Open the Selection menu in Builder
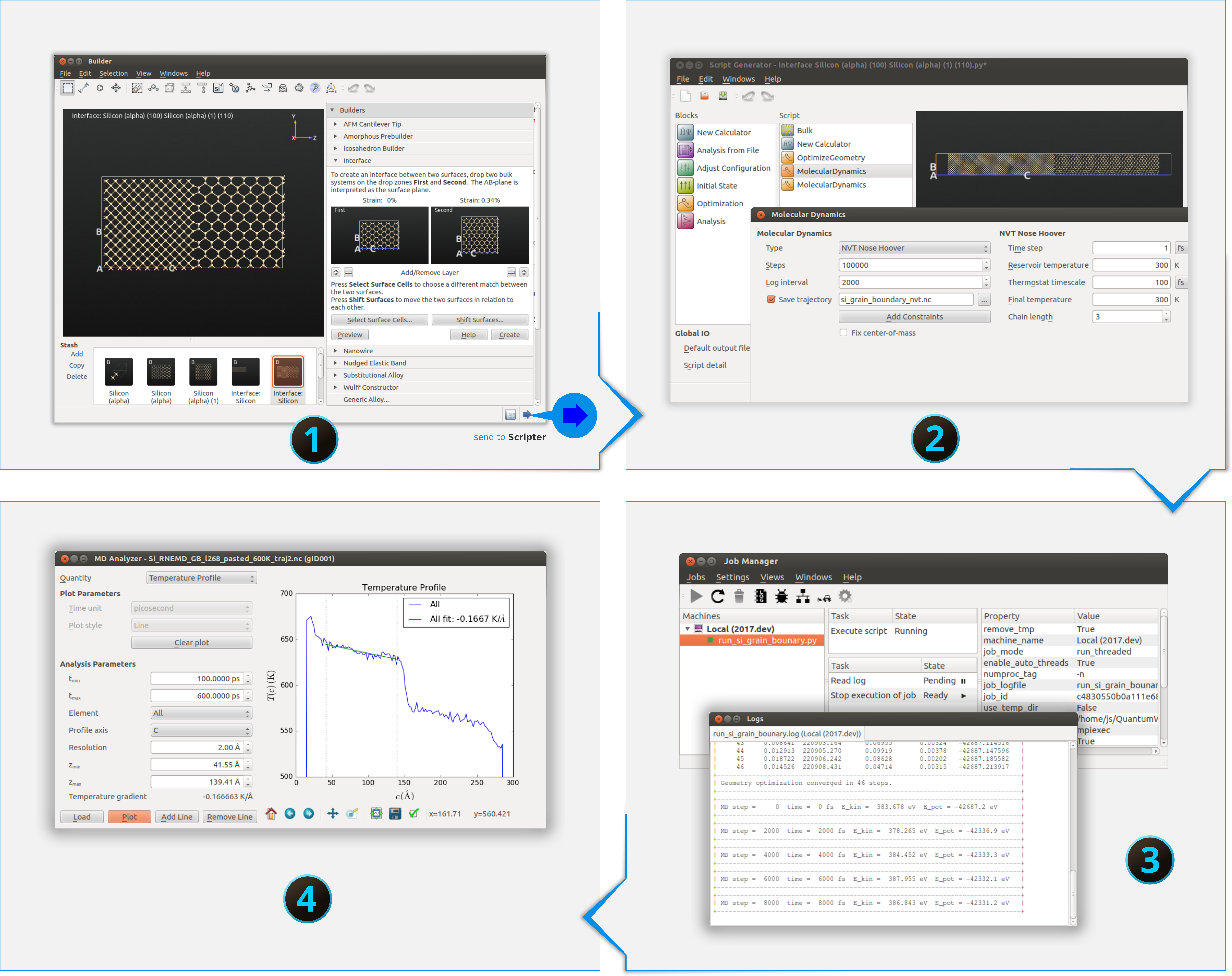Viewport: 1232px width, 976px height. [x=113, y=73]
